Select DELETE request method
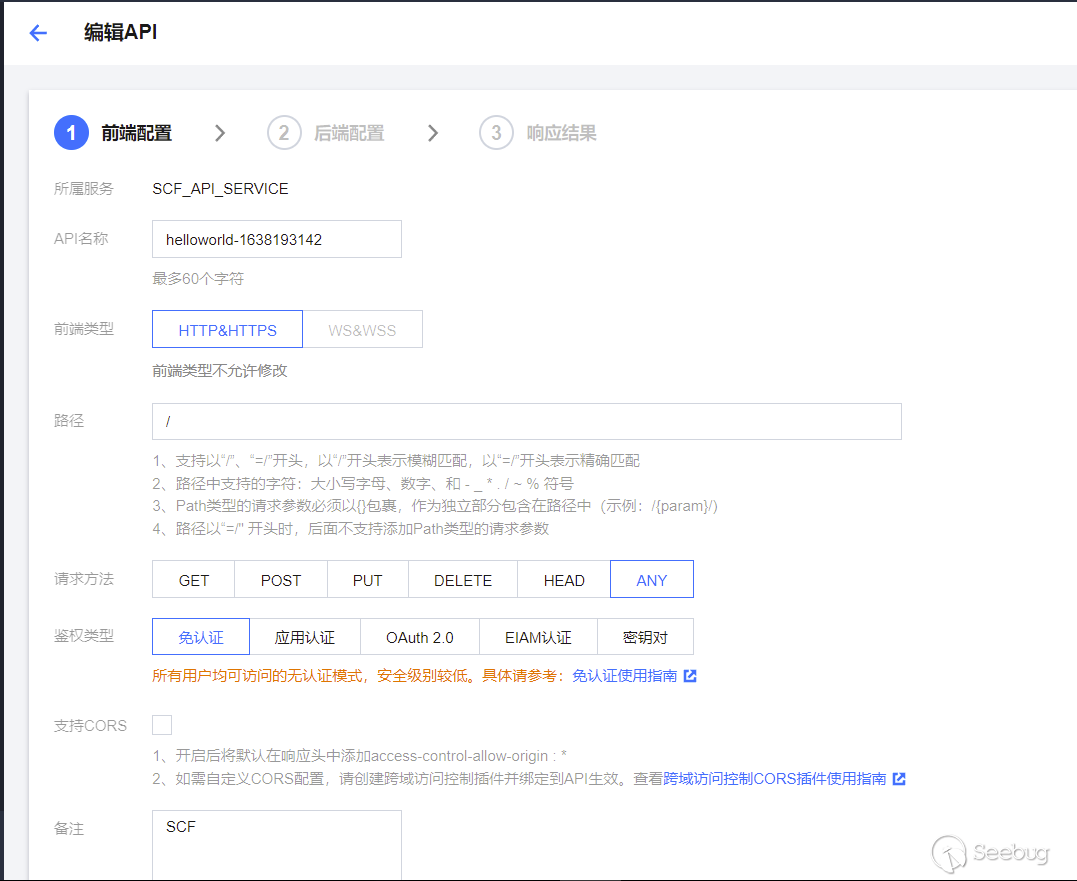The image size is (1077, 881). (463, 580)
